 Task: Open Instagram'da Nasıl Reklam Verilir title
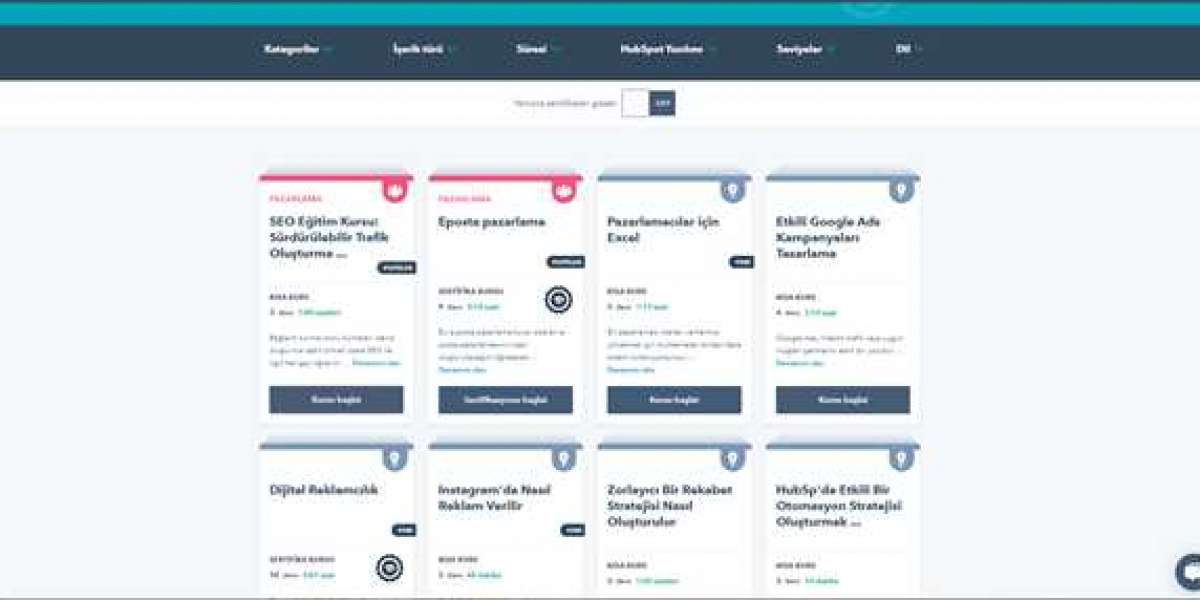(x=494, y=498)
